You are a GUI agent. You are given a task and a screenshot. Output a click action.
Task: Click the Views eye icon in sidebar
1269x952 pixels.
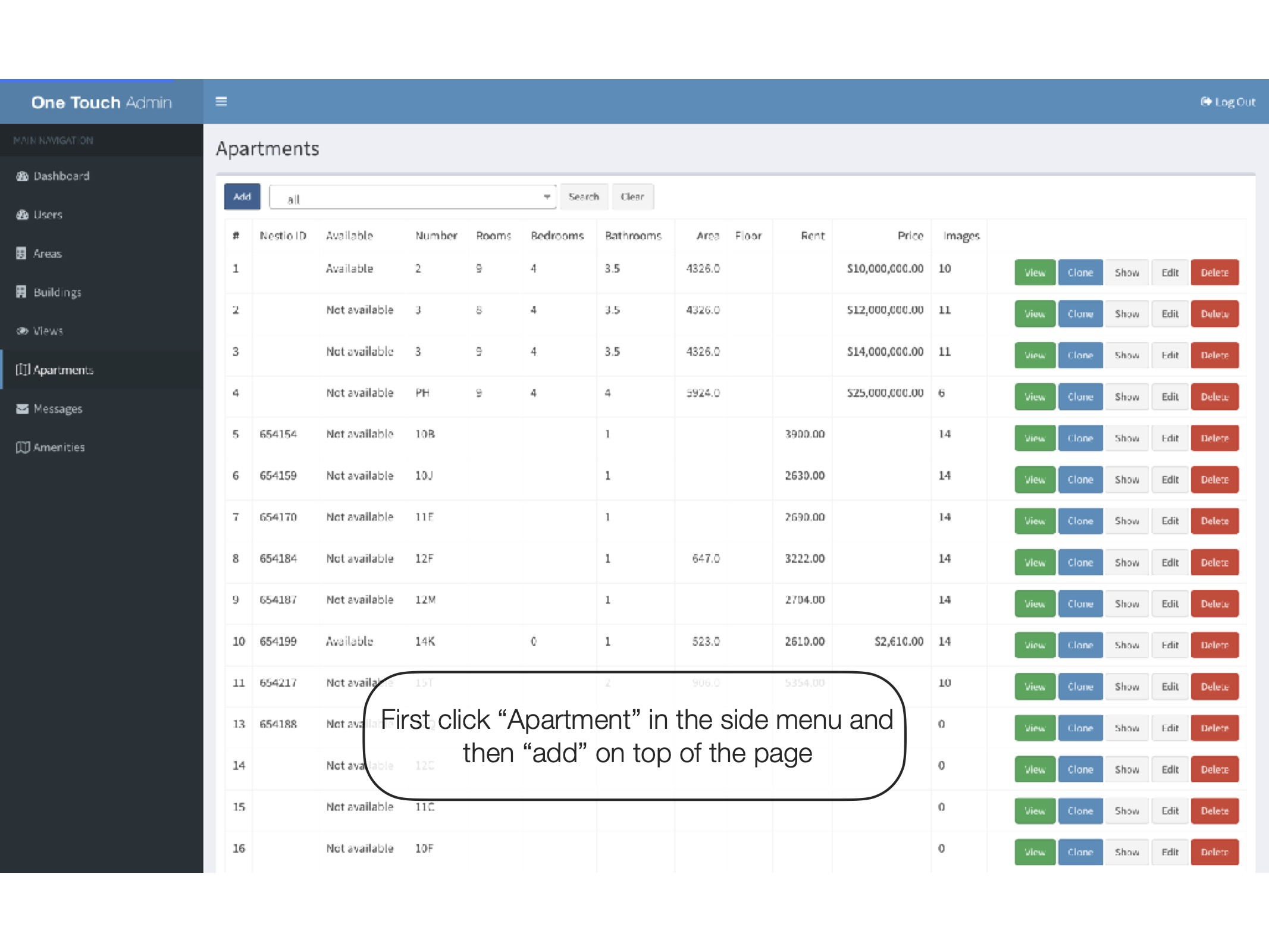(x=22, y=331)
